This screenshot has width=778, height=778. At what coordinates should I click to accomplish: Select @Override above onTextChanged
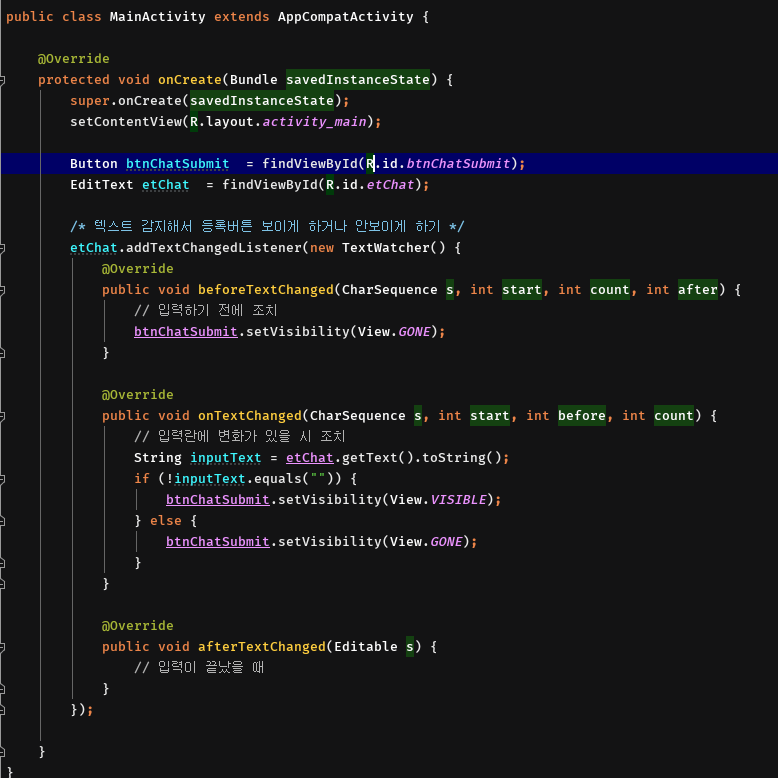click(x=137, y=395)
